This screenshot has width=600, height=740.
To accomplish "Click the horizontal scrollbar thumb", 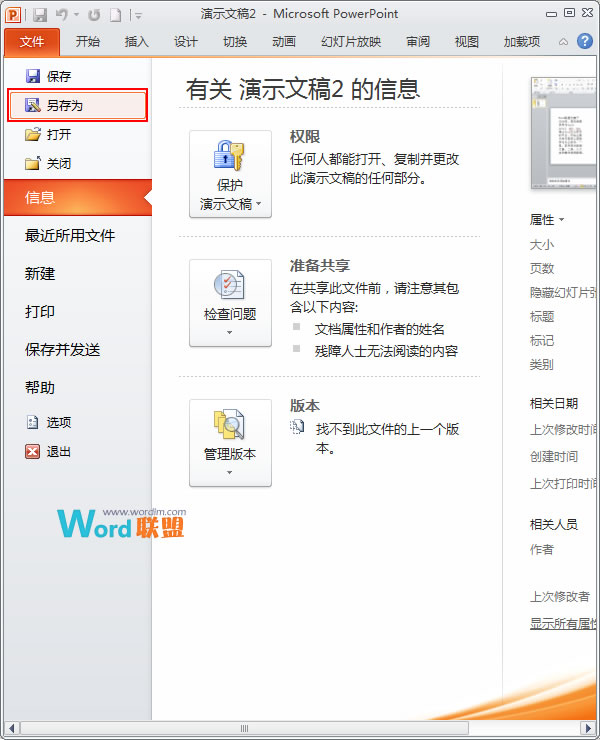I will coord(245,728).
